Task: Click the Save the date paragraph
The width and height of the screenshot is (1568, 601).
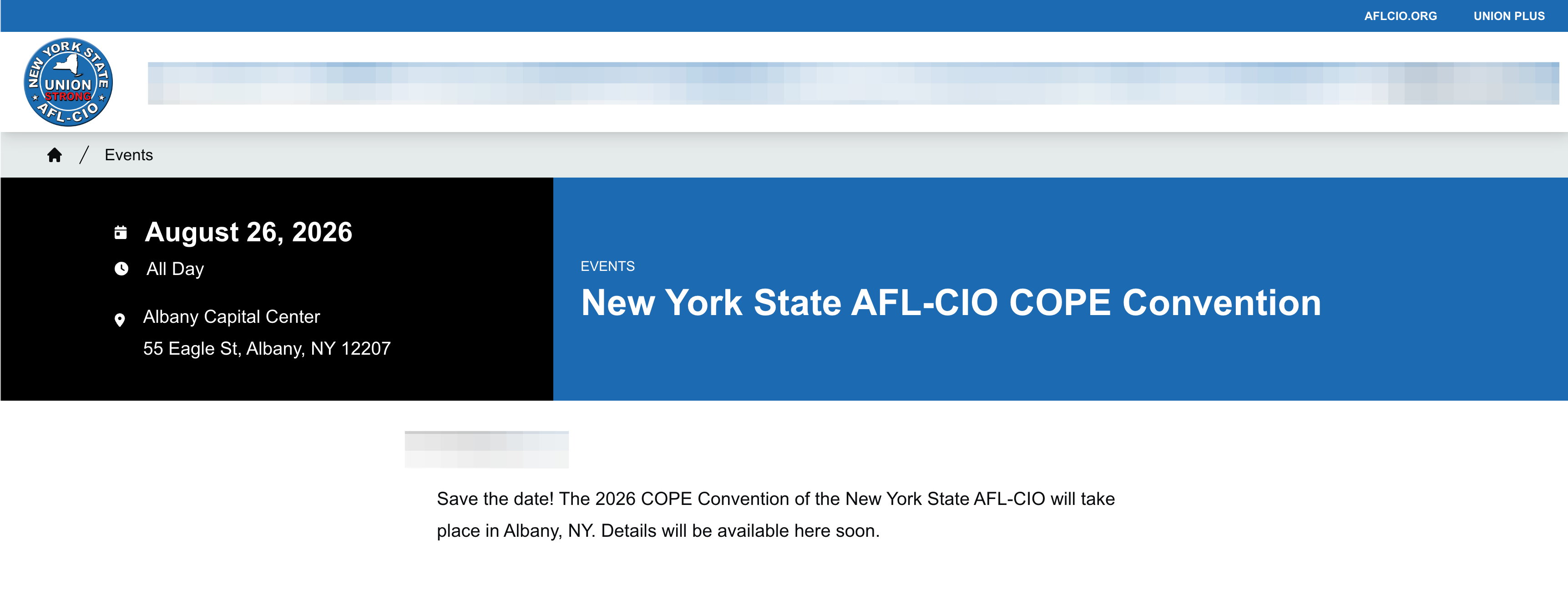Action: click(x=775, y=514)
